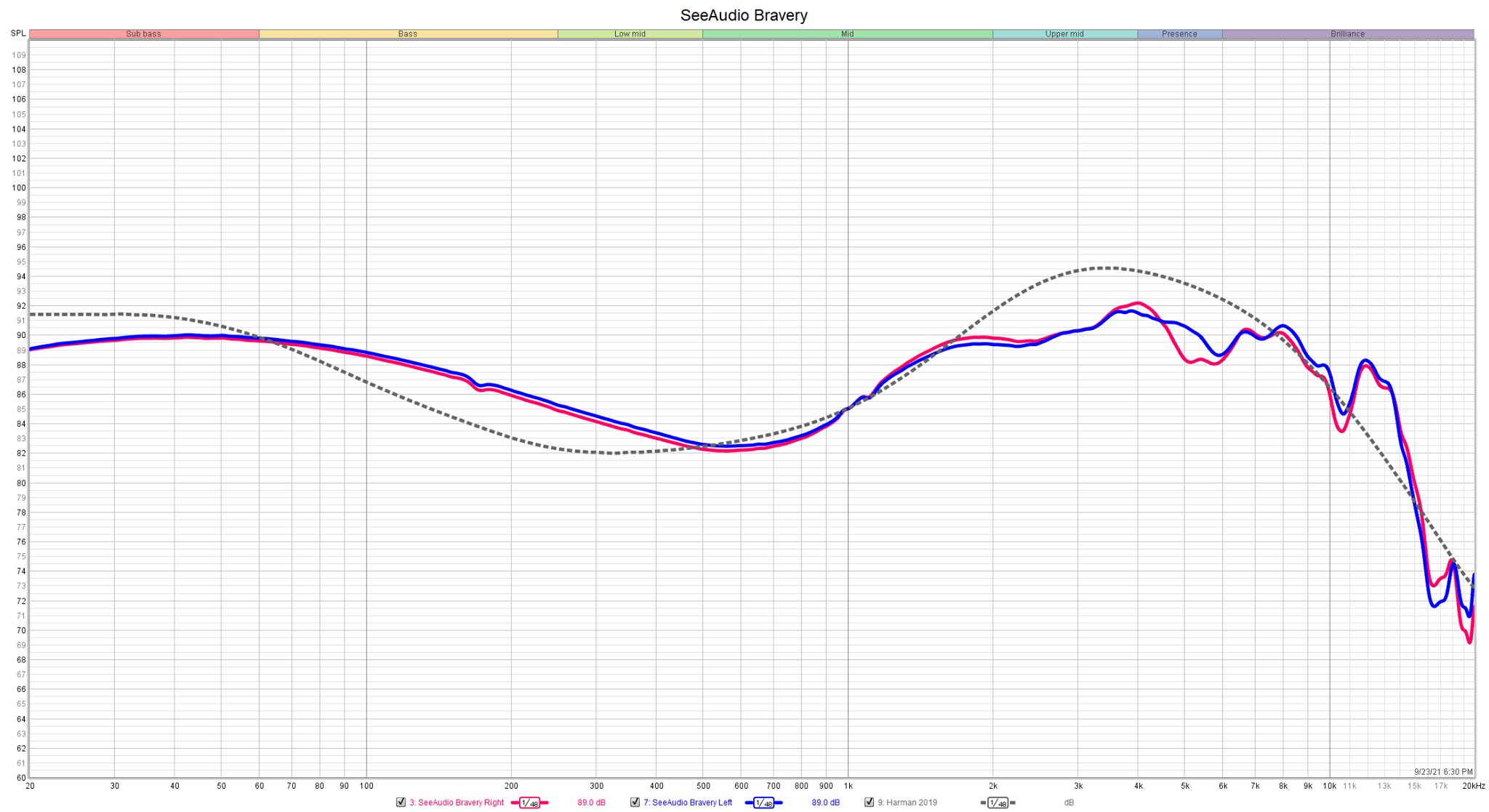1489x812 pixels.
Task: Click the blue 89.0 dB readout
Action: pos(825,803)
